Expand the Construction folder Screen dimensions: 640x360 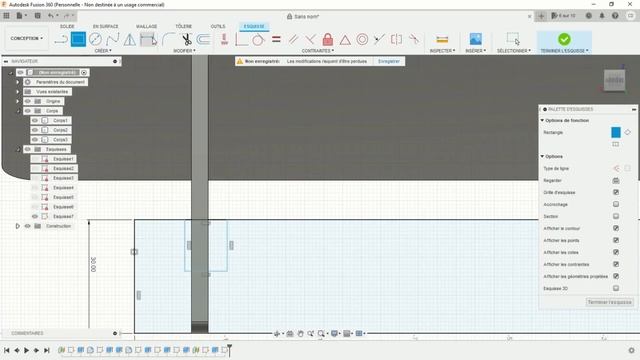18,226
